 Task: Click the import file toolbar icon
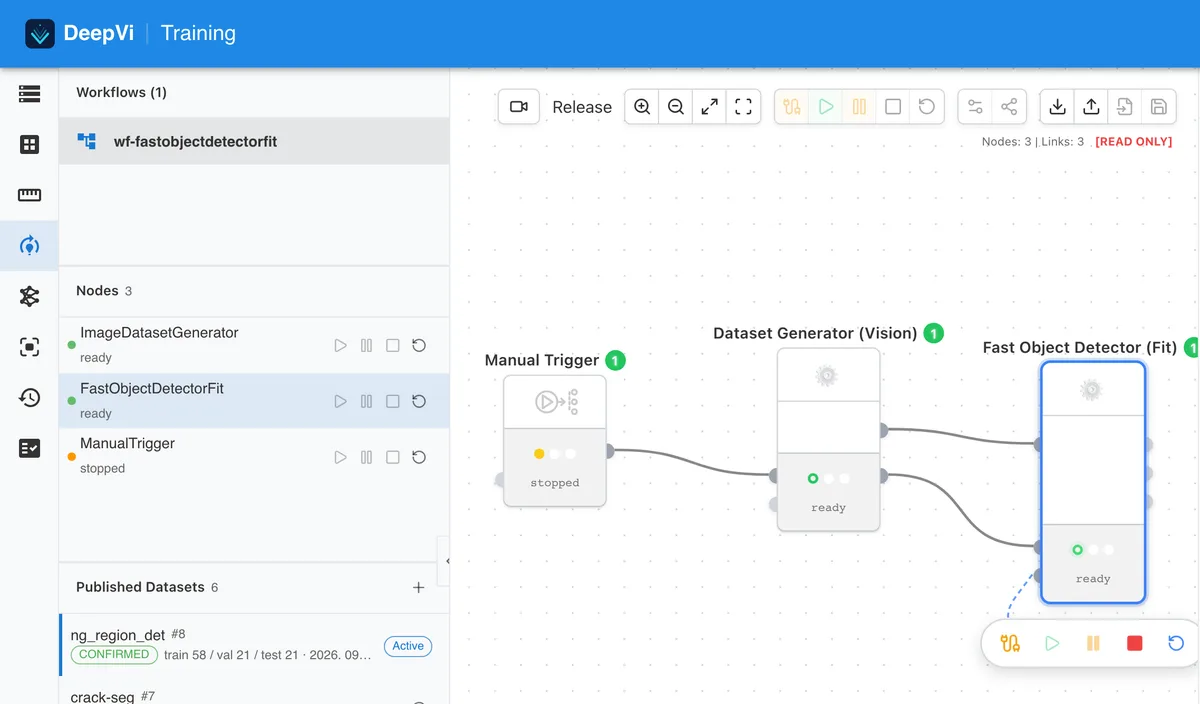1125,107
